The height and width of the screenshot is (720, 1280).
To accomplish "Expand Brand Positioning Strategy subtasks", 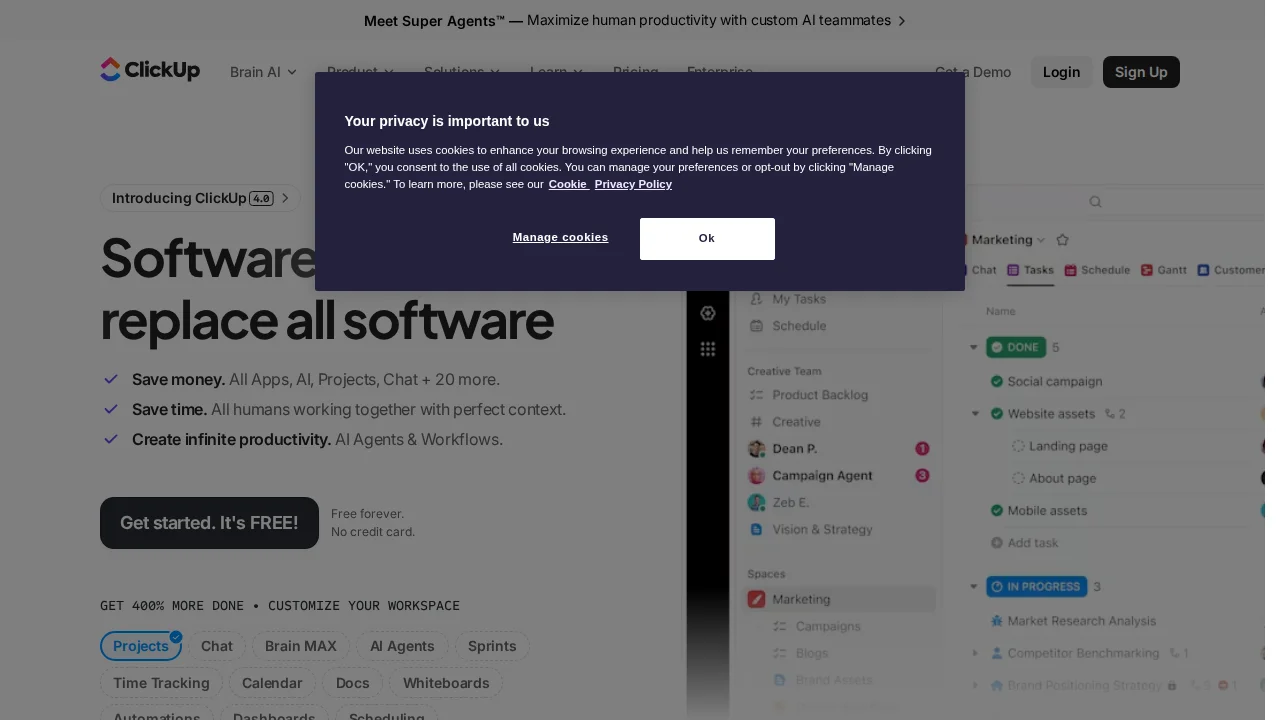I will click(976, 685).
